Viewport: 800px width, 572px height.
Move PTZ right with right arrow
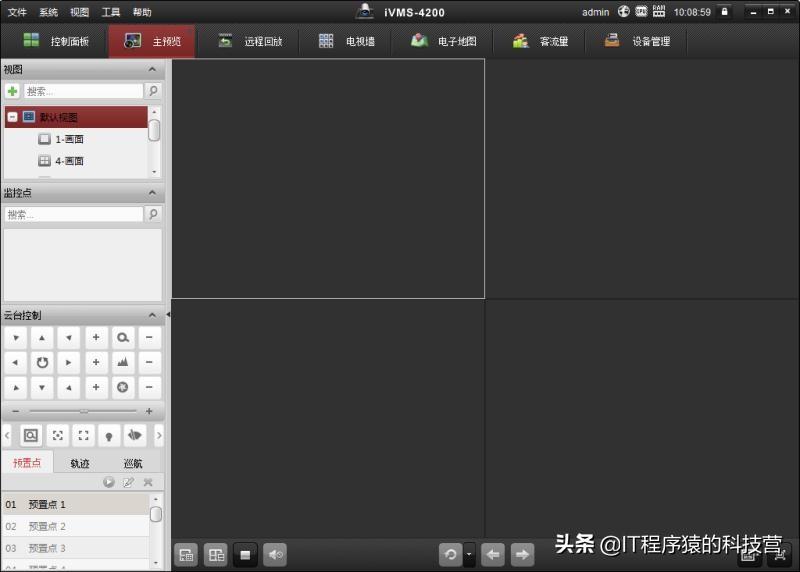point(68,362)
